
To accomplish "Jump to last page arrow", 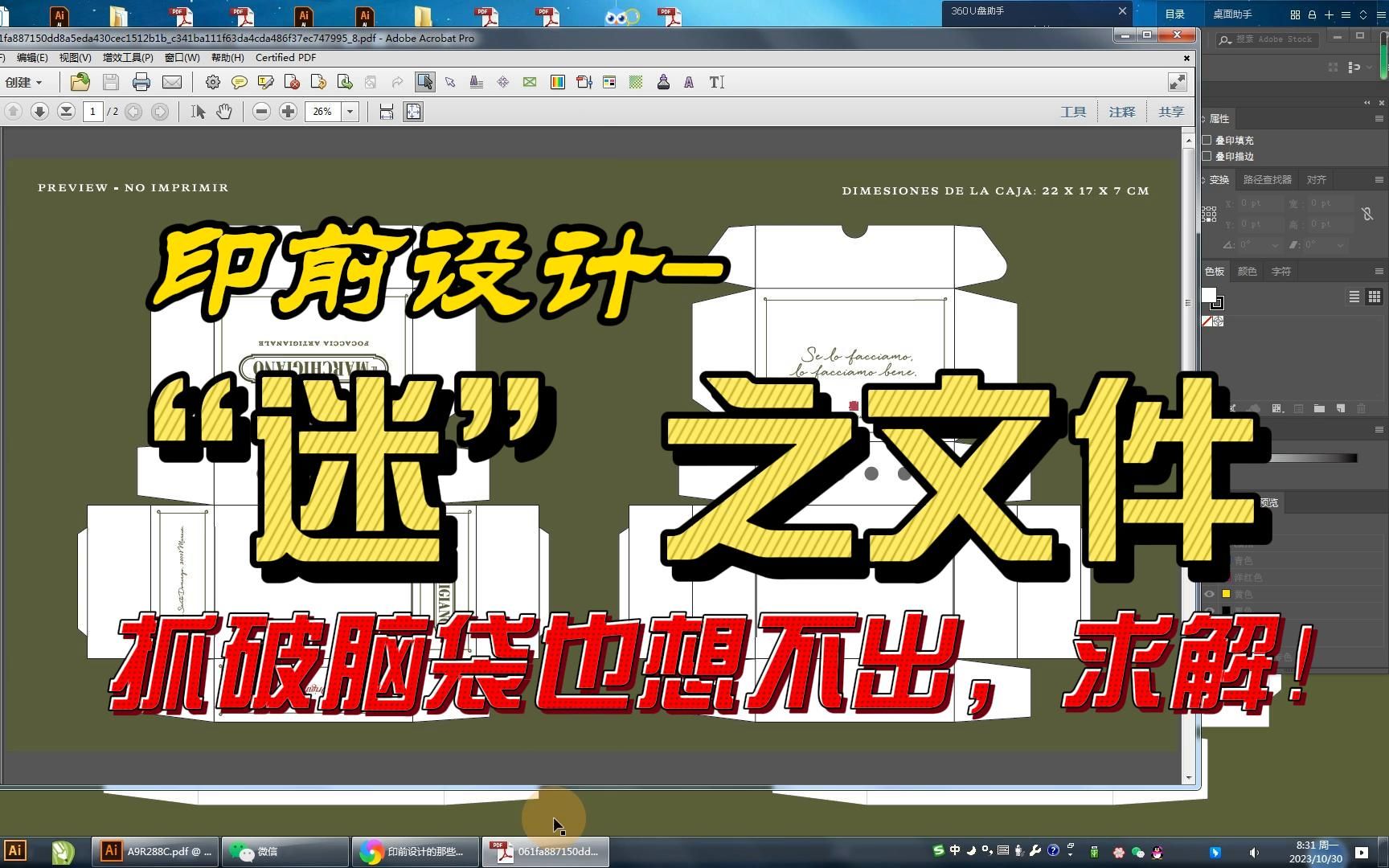I will click(66, 112).
